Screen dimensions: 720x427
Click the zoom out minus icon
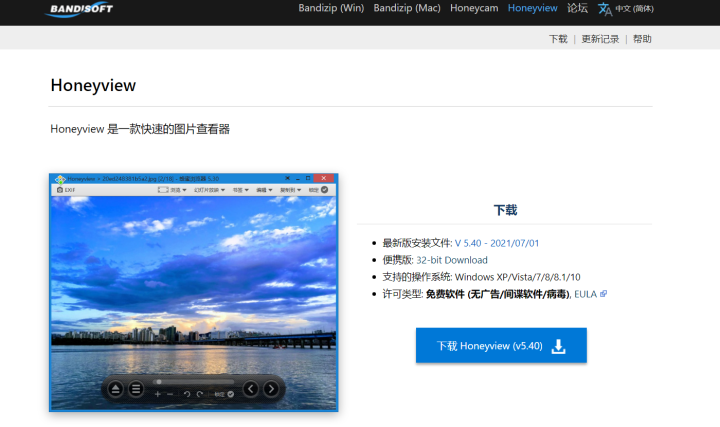[170, 394]
